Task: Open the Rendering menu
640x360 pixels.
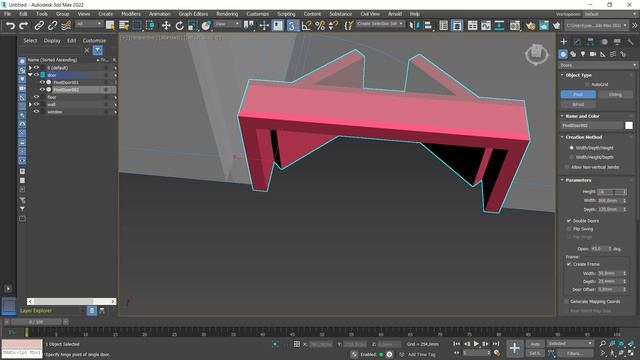Action: pyautogui.click(x=227, y=14)
